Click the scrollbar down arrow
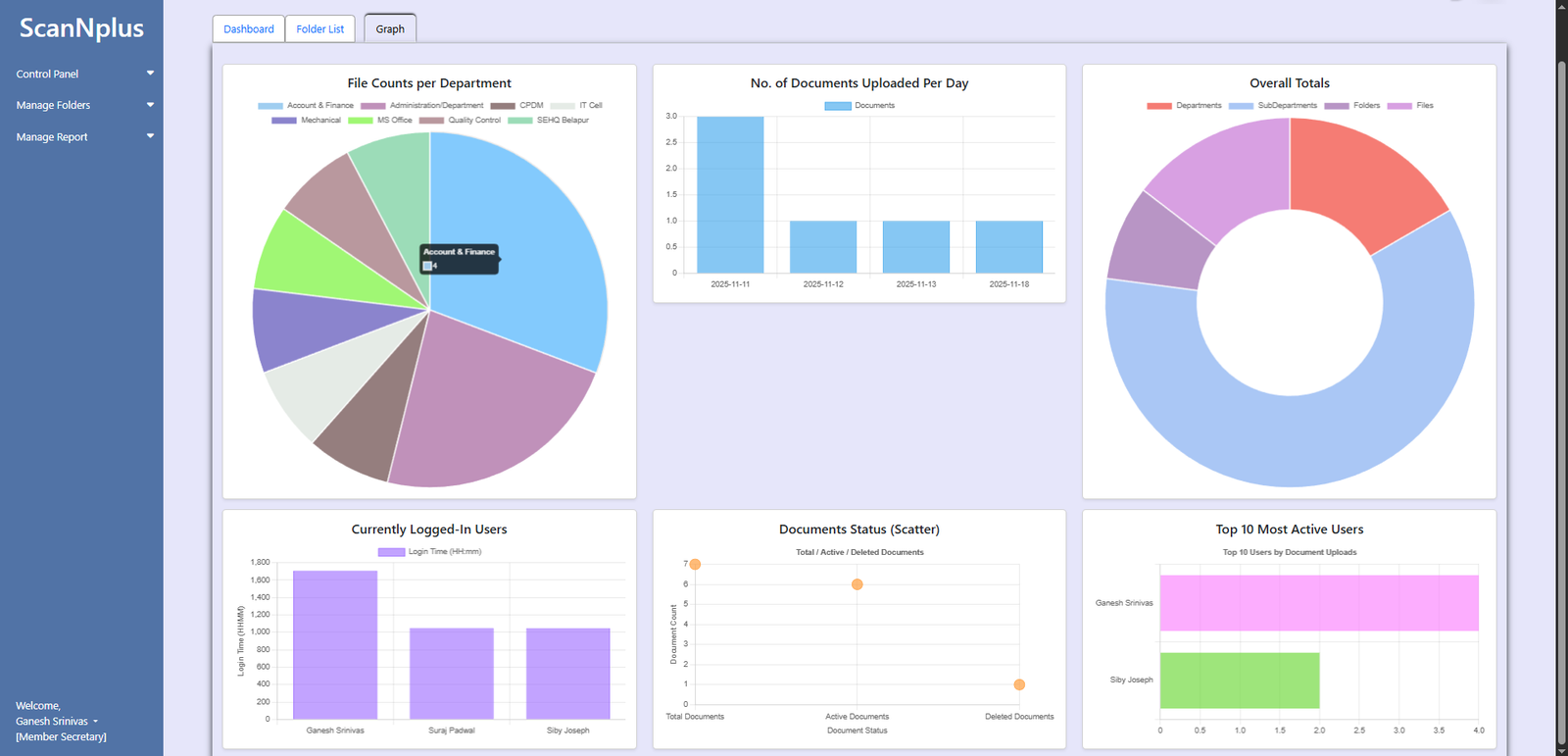1568x756 pixels. tap(1562, 750)
